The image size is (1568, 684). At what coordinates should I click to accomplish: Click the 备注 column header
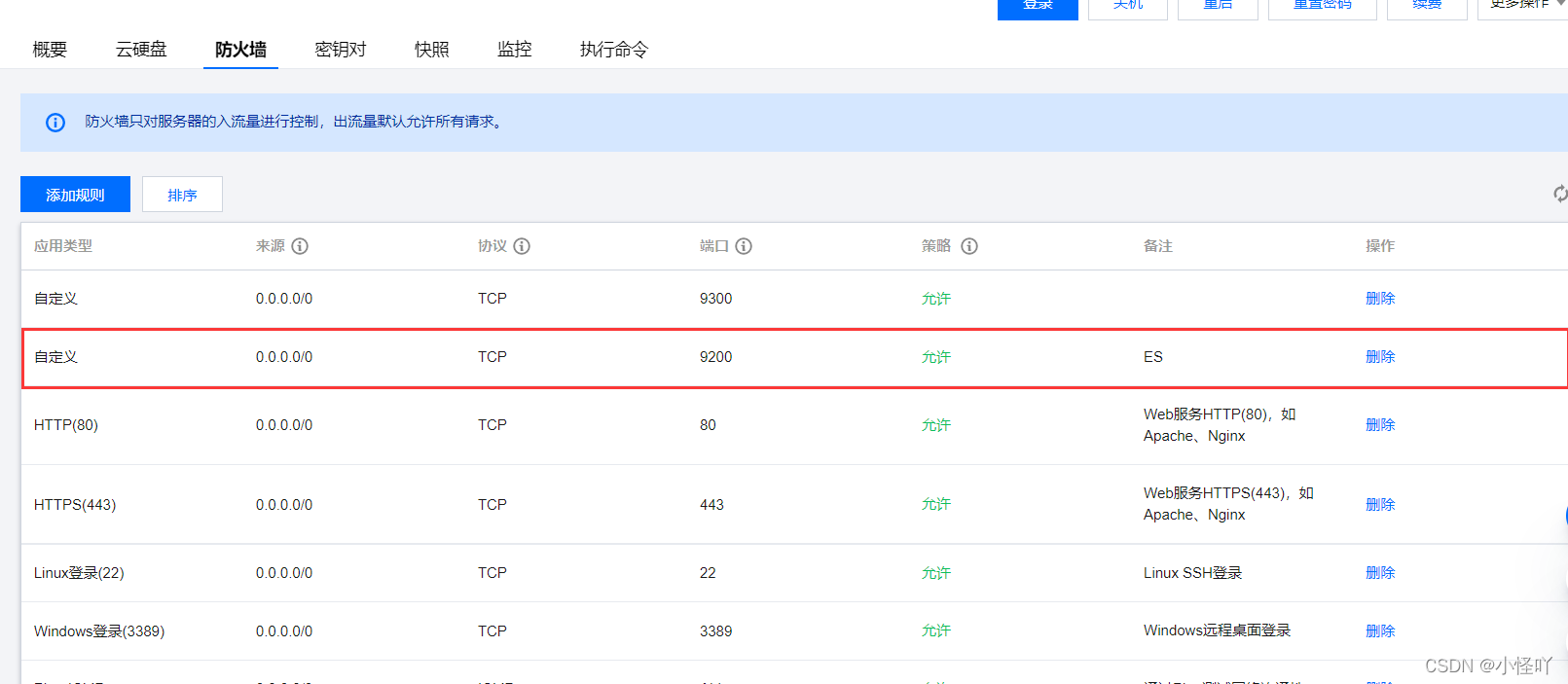click(1158, 246)
